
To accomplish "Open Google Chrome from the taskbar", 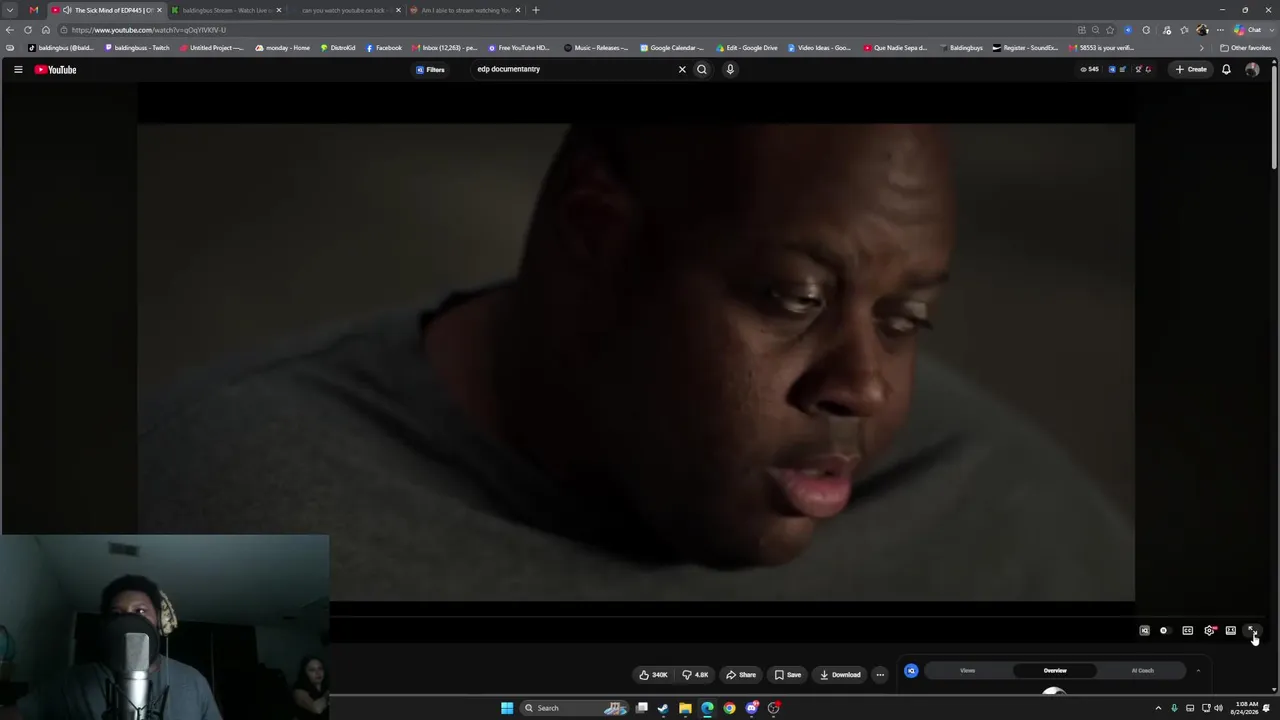I will (x=729, y=708).
